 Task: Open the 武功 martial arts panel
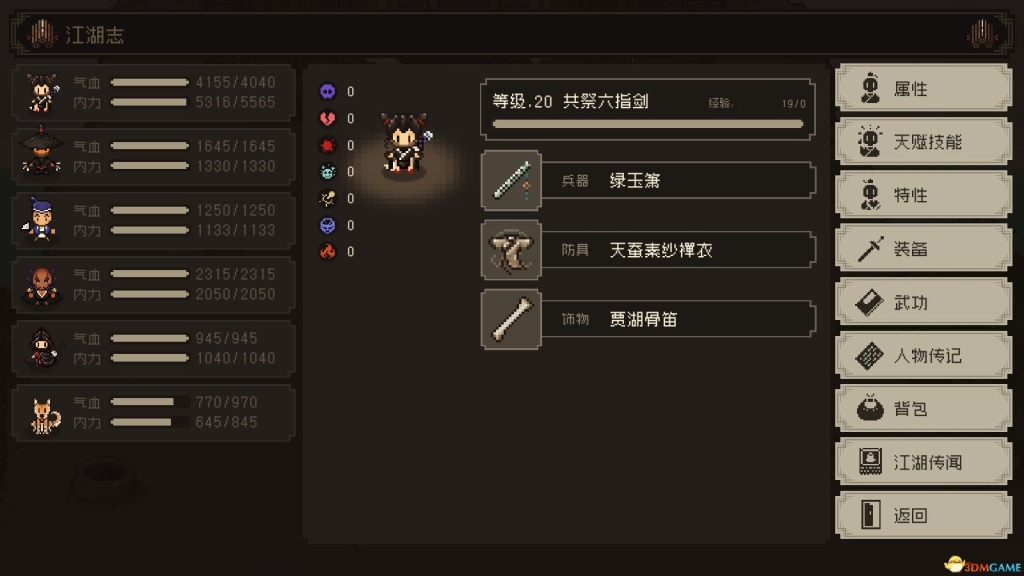pos(923,302)
